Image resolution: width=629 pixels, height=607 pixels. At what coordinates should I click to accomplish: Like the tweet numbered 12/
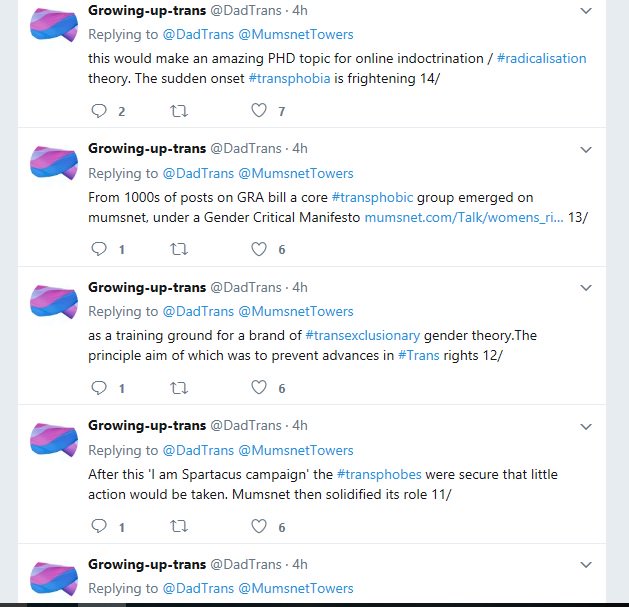click(259, 388)
